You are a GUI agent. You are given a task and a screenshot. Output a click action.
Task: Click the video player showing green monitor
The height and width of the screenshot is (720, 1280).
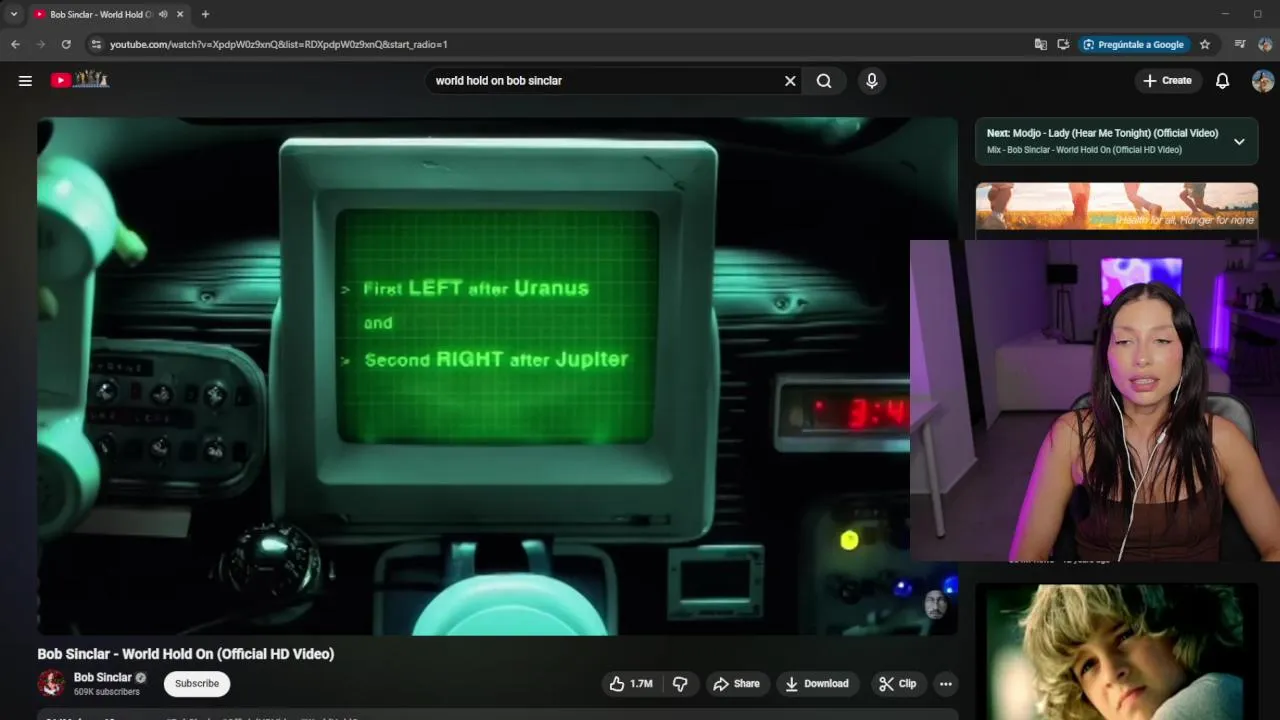[497, 376]
